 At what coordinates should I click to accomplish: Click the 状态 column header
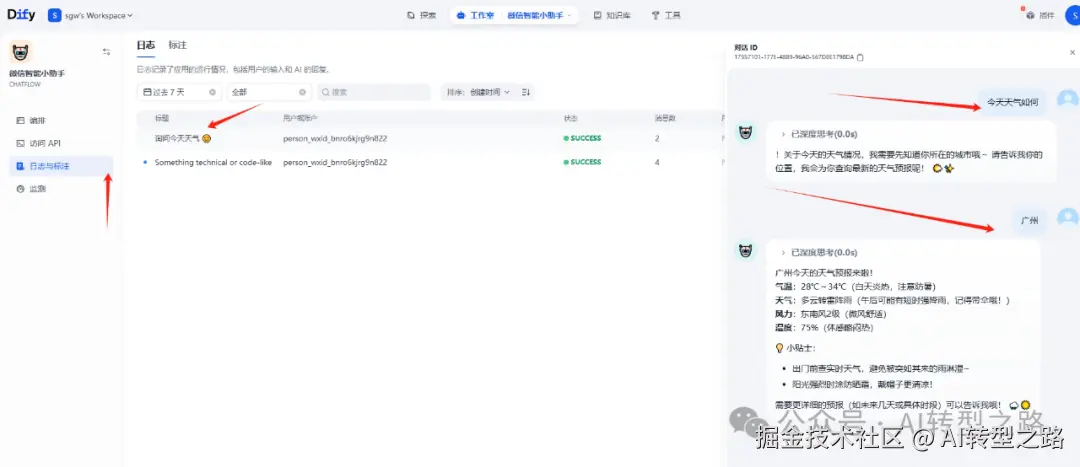click(571, 118)
